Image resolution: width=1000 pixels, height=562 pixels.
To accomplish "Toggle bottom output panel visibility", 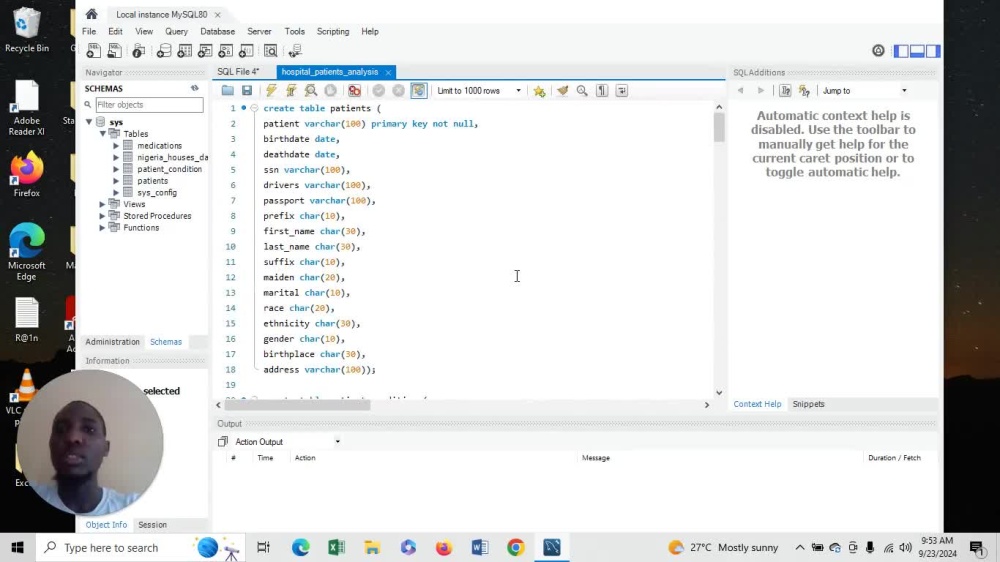I will pos(917,51).
